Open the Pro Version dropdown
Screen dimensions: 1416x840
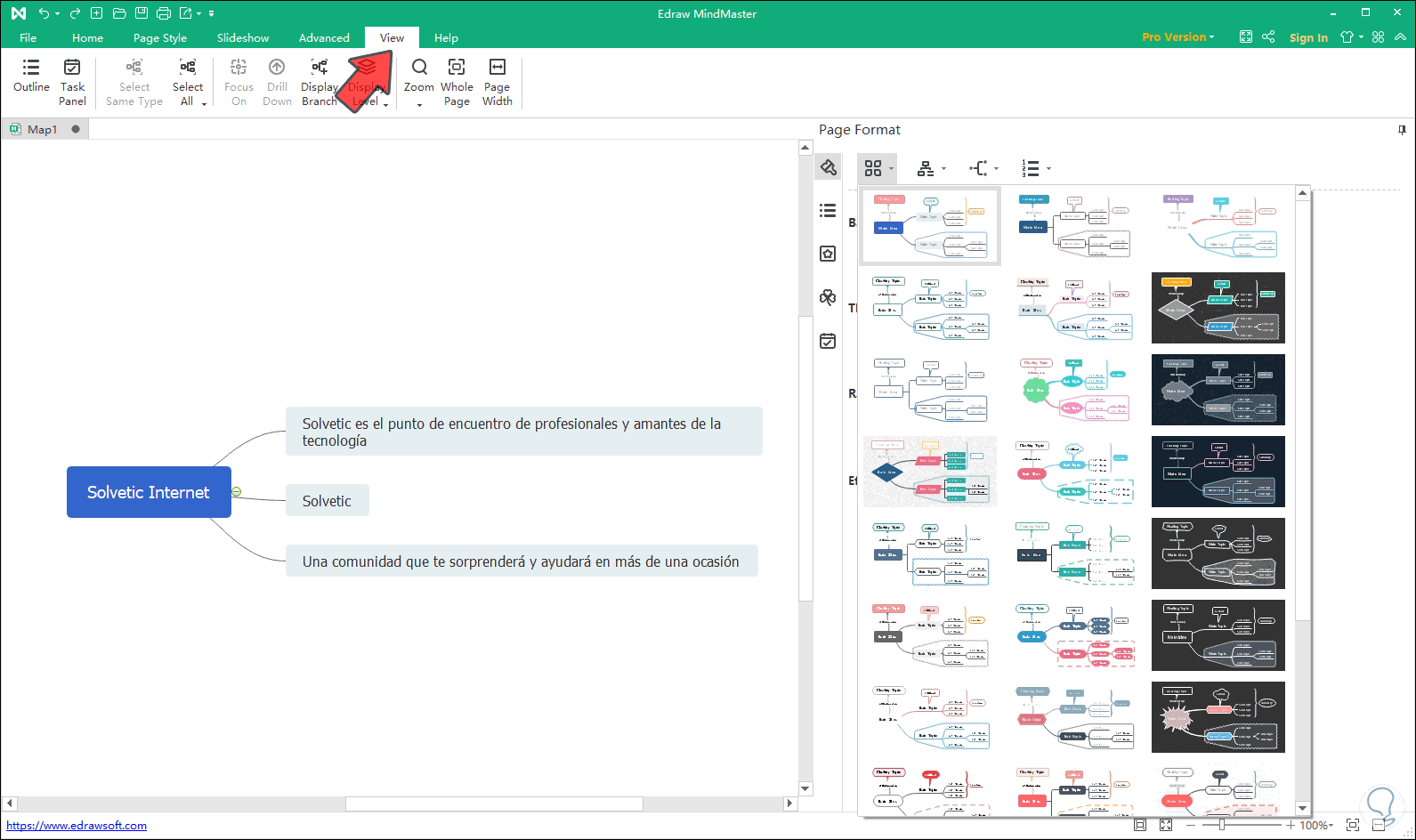[1177, 36]
